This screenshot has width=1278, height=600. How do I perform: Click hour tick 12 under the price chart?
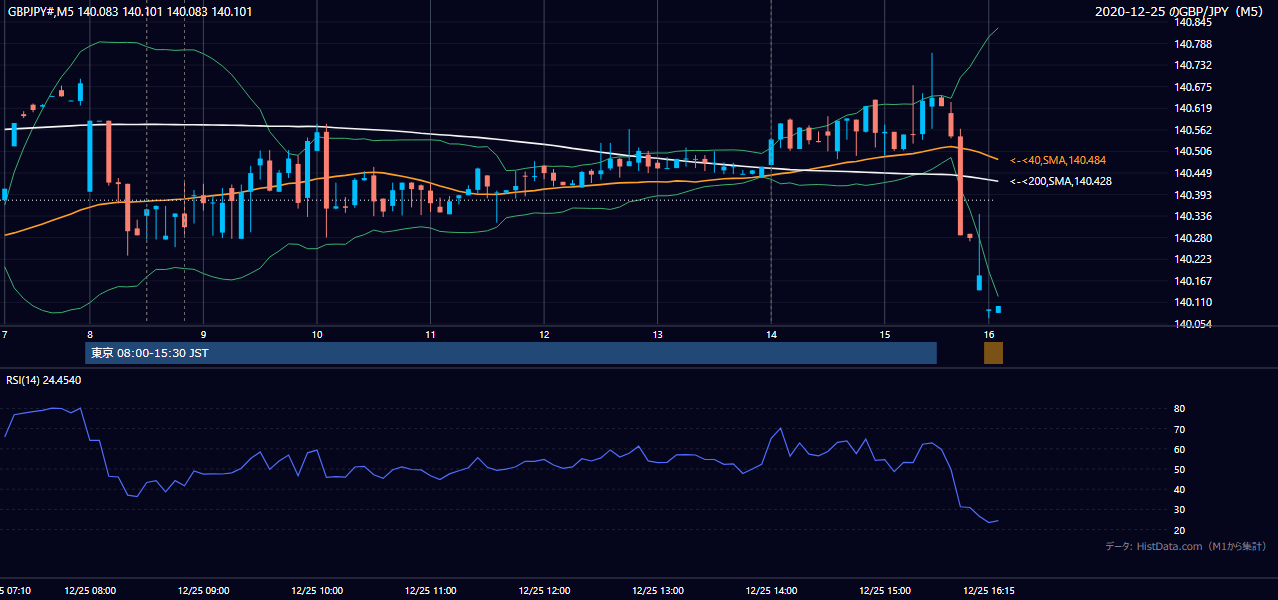tap(544, 334)
